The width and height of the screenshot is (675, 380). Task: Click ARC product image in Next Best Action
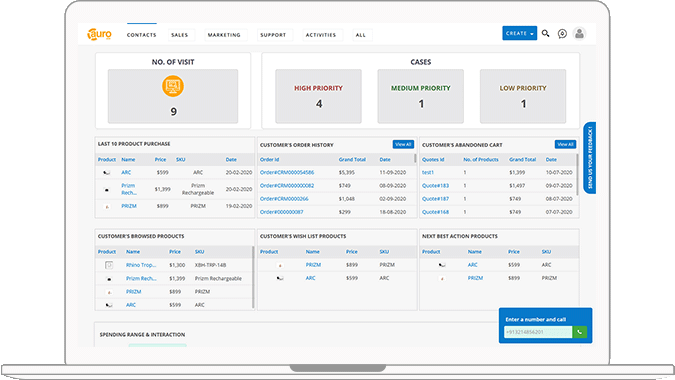coord(442,265)
